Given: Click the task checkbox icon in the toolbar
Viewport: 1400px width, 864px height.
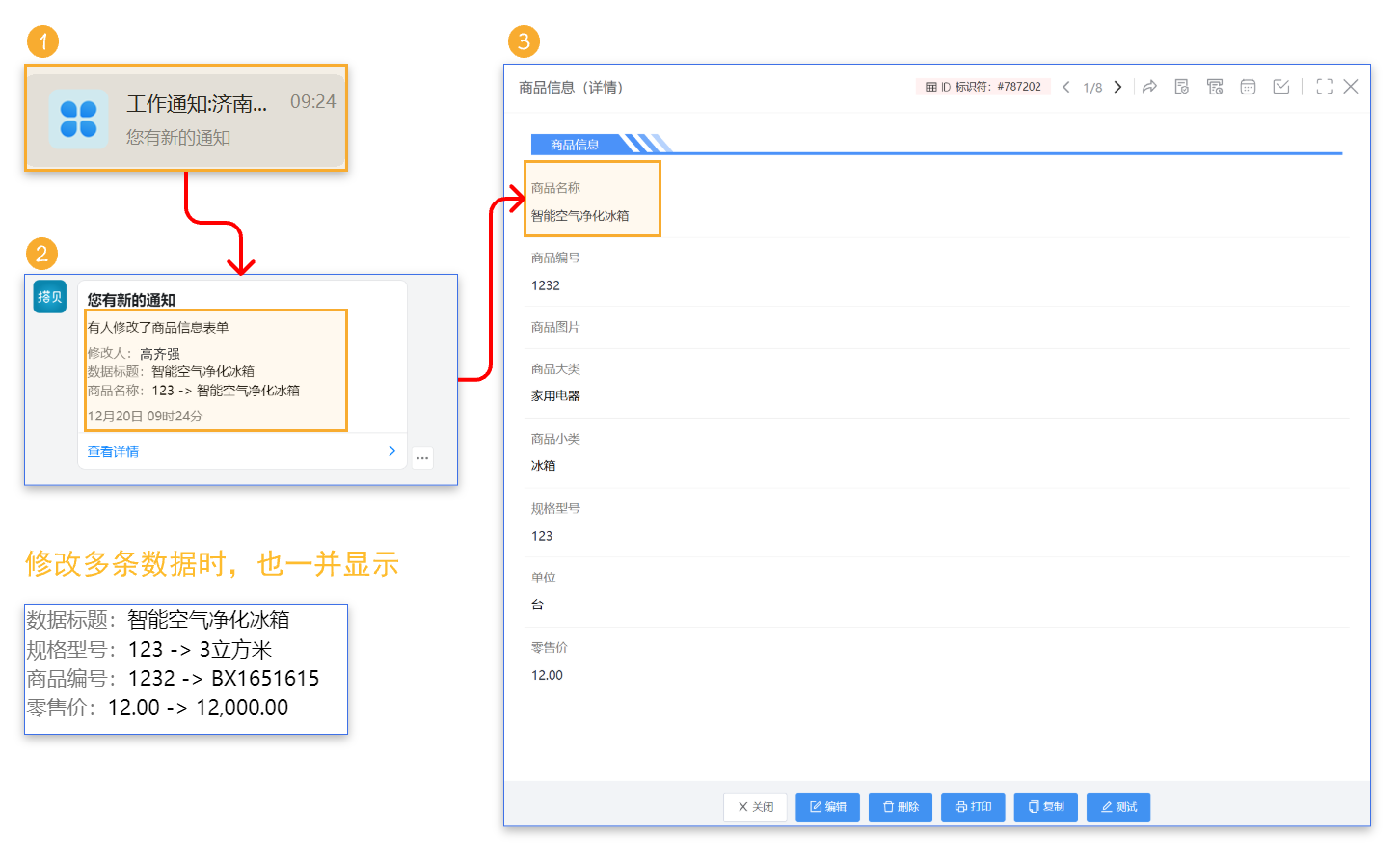Looking at the screenshot, I should pyautogui.click(x=1281, y=86).
